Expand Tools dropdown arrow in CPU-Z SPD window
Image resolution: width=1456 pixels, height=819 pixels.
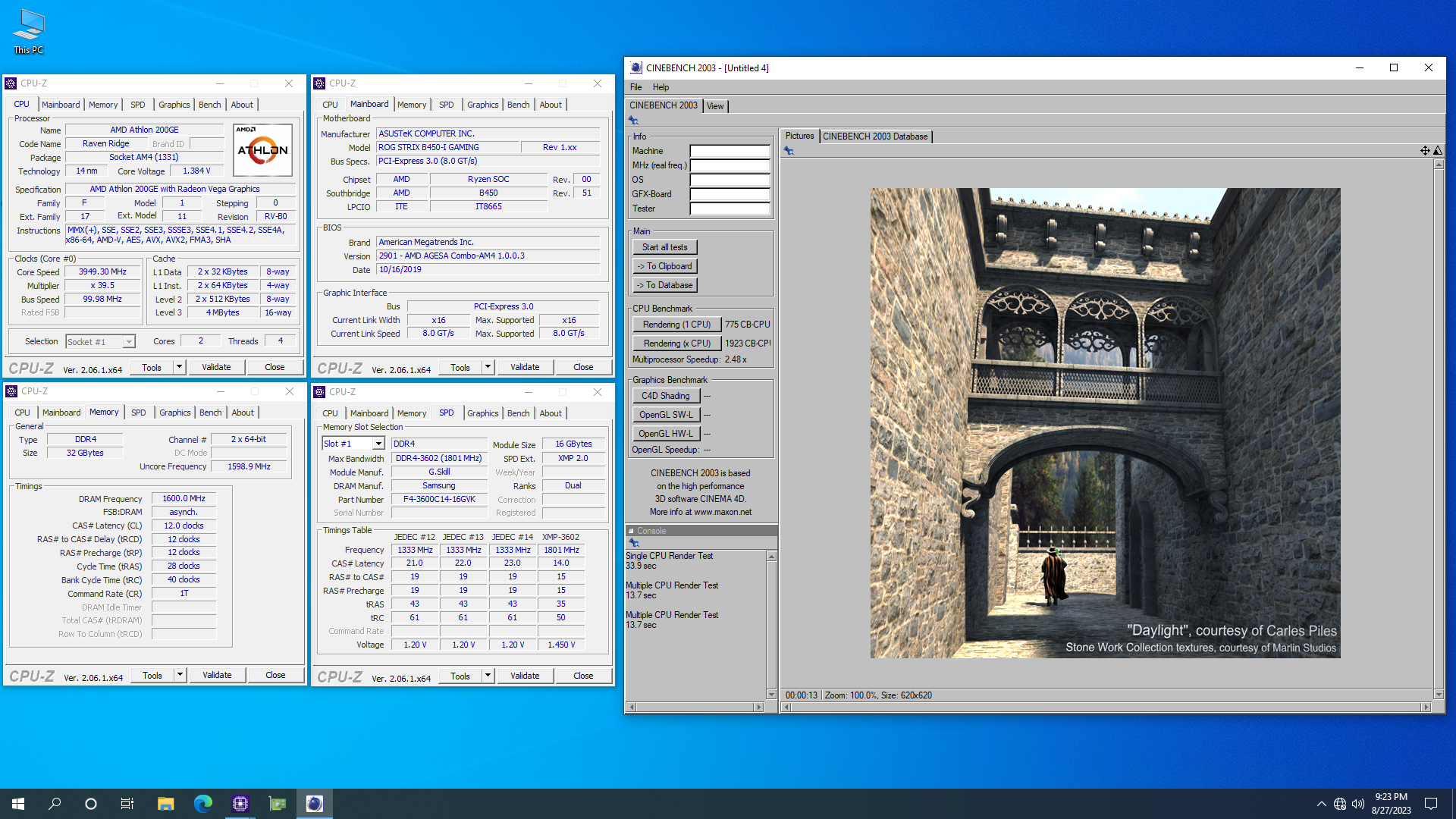pyautogui.click(x=488, y=676)
